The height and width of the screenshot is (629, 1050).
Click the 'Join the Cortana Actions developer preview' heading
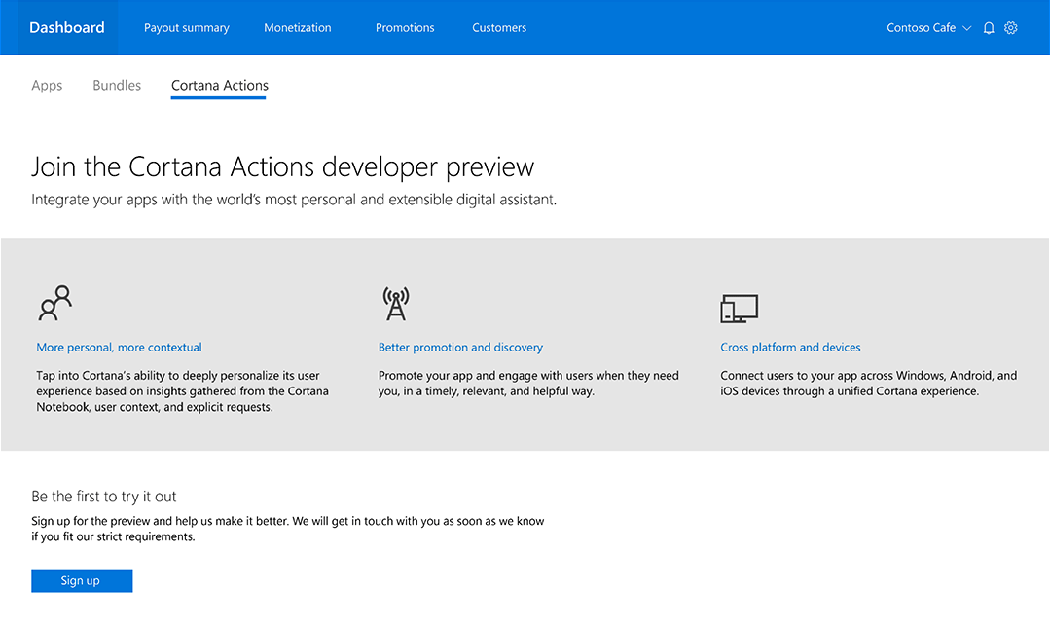tap(283, 167)
